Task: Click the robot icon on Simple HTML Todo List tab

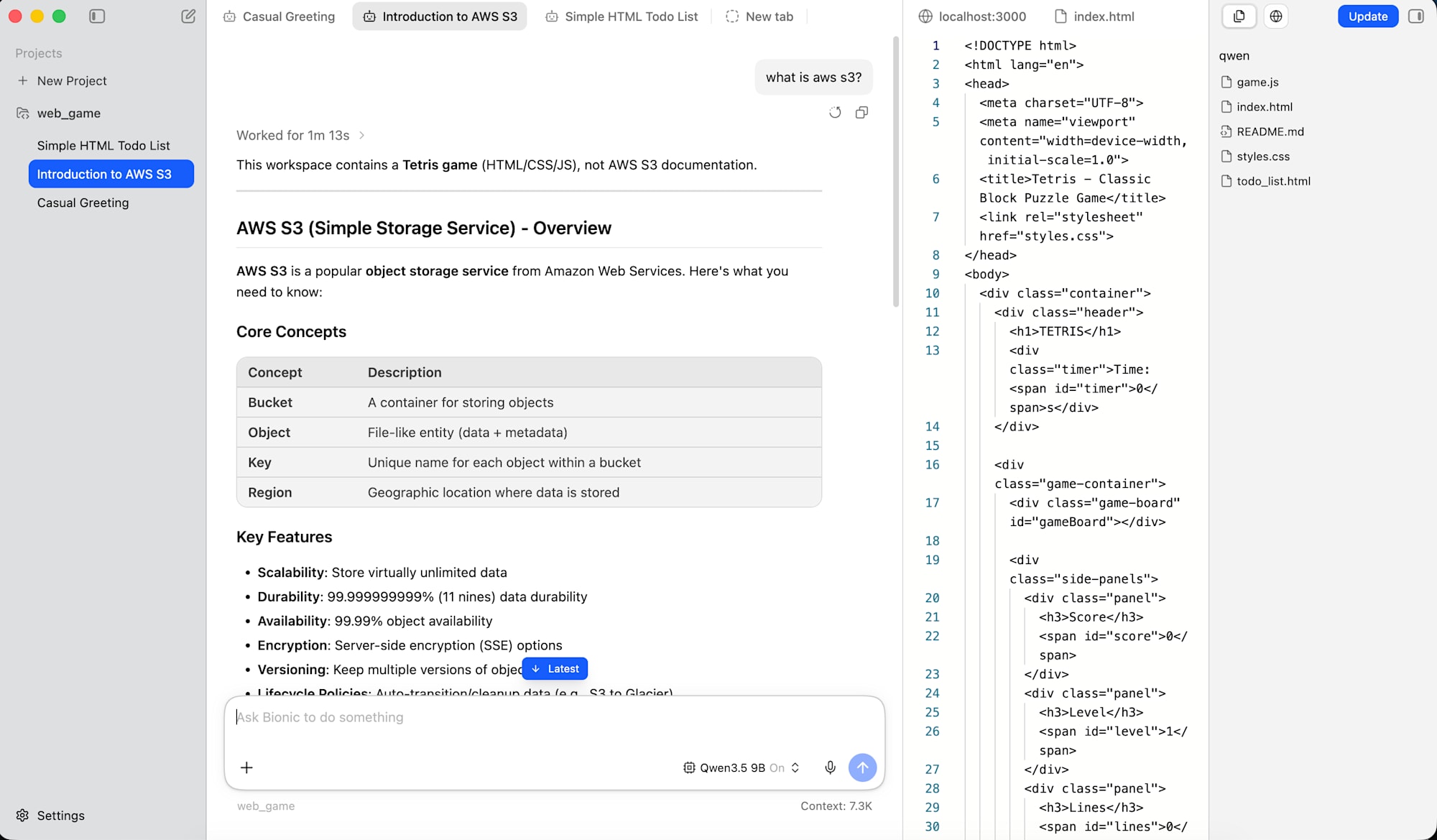Action: 552,16
